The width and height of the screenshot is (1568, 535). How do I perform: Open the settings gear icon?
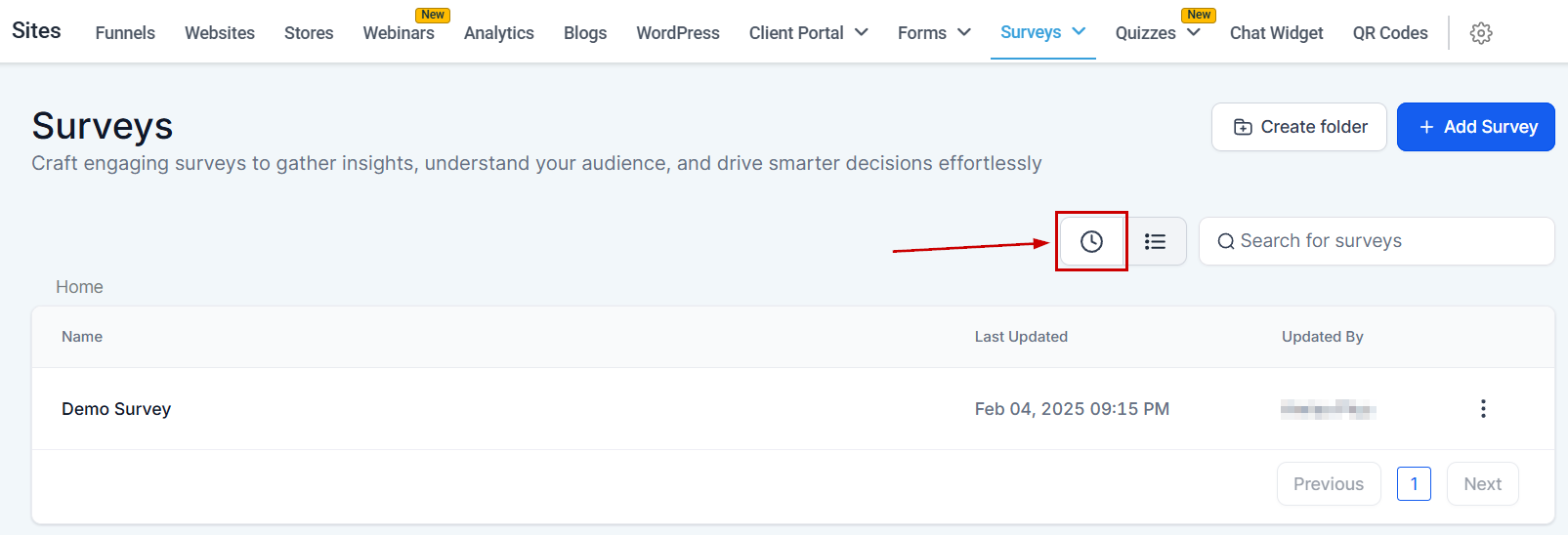click(1481, 33)
